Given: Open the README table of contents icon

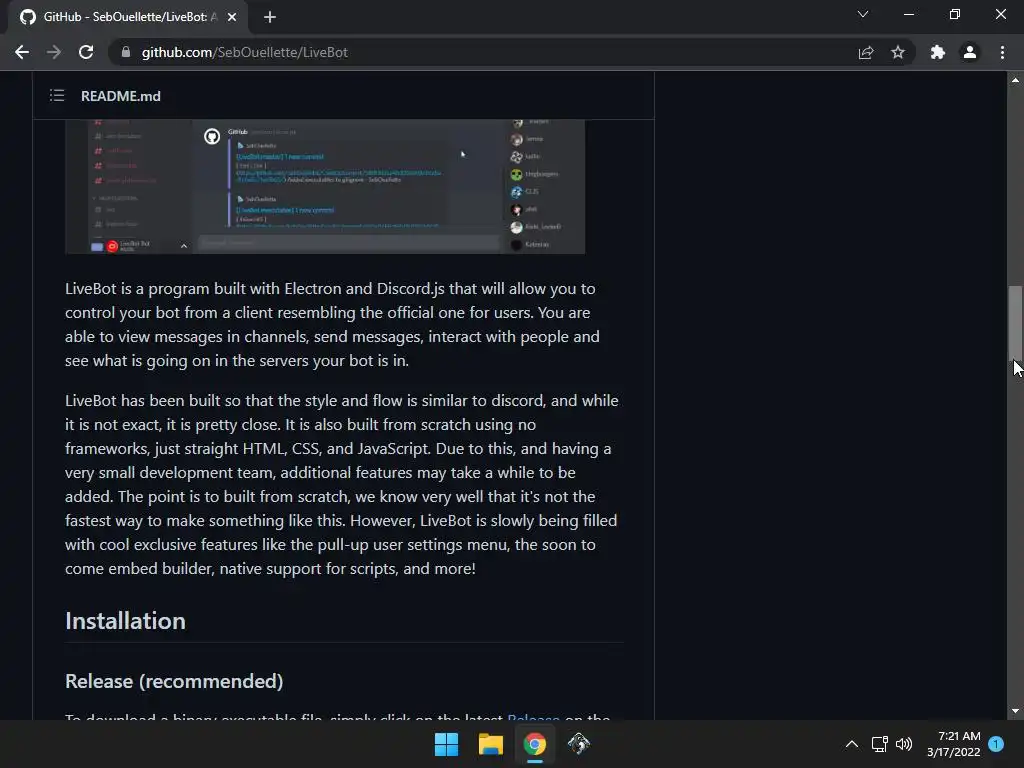Looking at the screenshot, I should point(57,96).
